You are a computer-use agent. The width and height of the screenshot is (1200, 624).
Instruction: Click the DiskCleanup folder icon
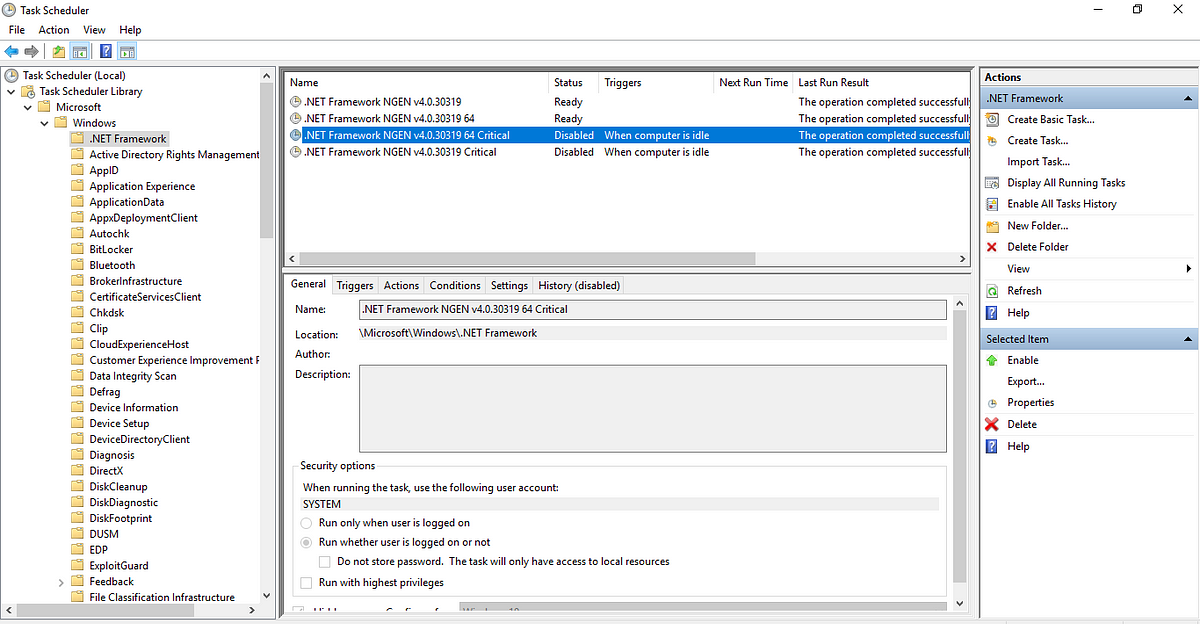[78, 487]
